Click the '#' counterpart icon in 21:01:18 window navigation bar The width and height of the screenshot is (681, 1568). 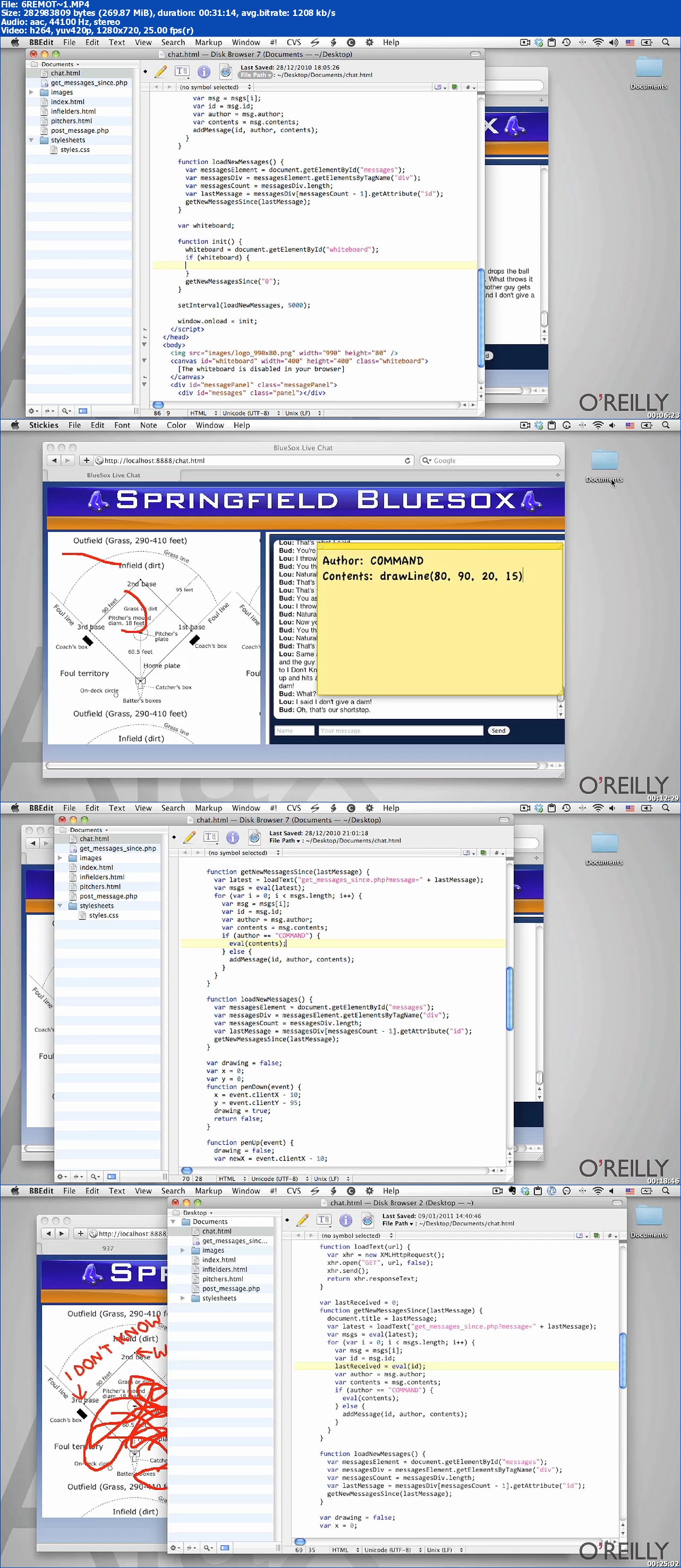click(x=498, y=853)
